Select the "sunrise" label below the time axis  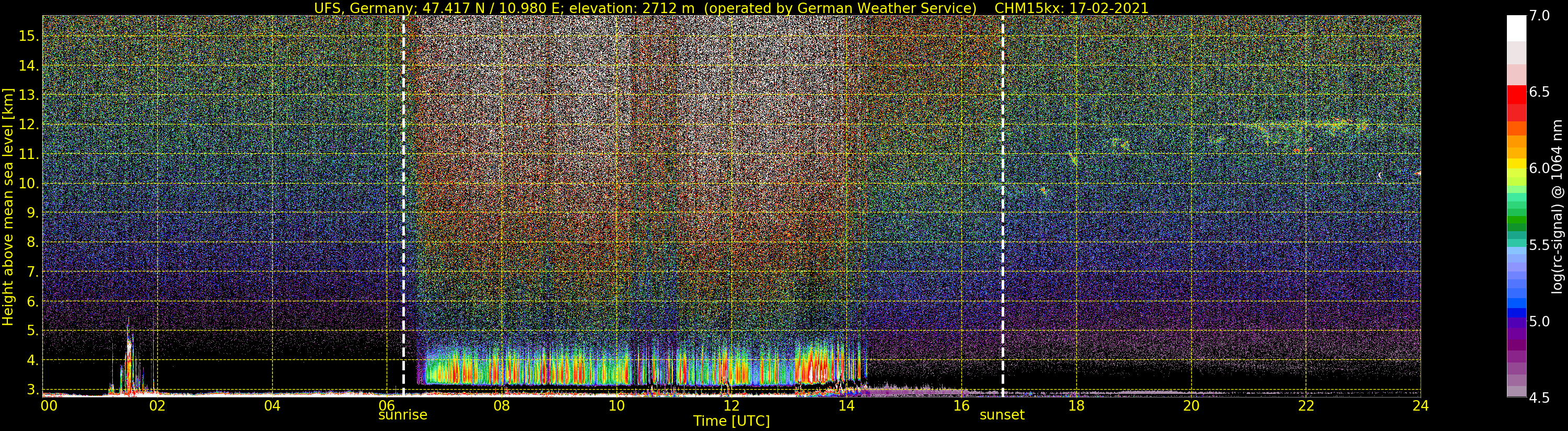403,415
